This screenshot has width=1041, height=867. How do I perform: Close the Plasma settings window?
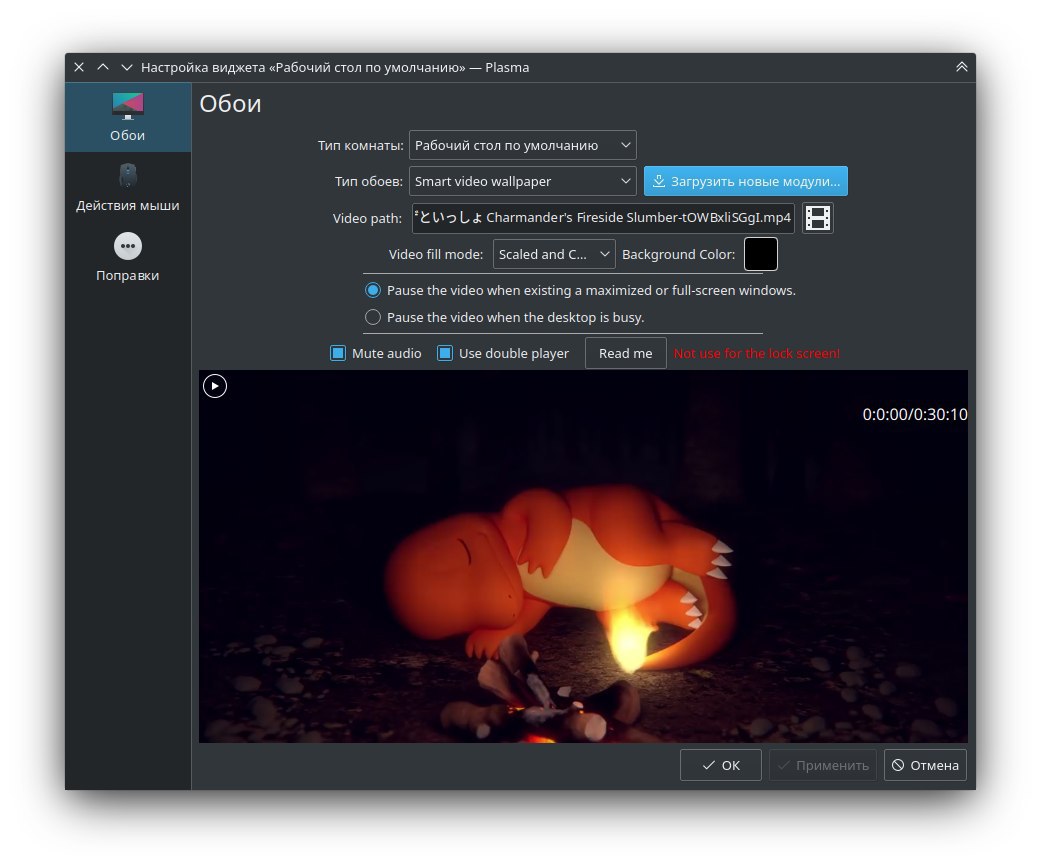tap(79, 67)
